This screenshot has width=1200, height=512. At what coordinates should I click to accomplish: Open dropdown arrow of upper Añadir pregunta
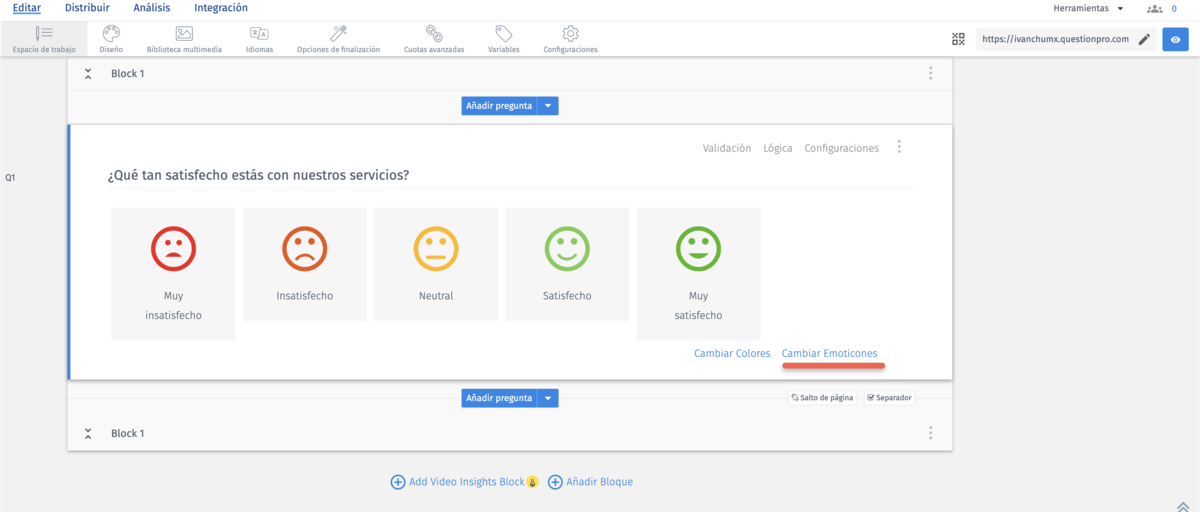pyautogui.click(x=548, y=105)
